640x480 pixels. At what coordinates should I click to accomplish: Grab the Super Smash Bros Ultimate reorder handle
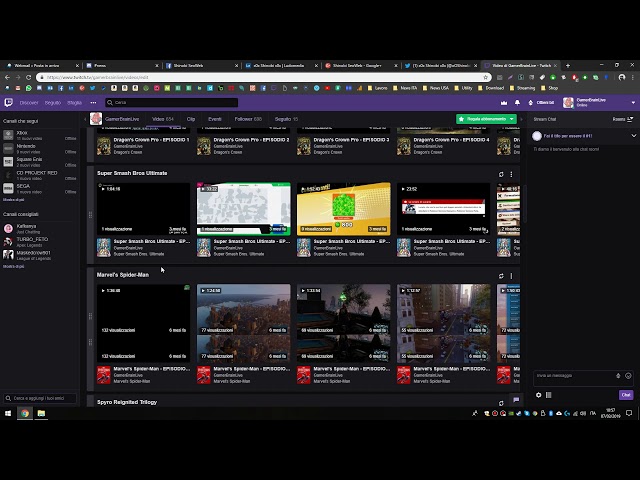(x=90, y=215)
